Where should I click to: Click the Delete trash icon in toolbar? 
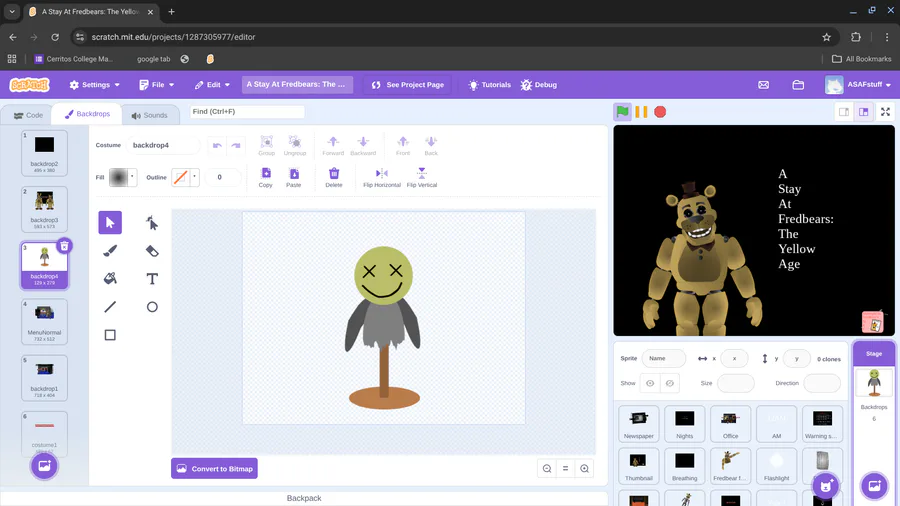pos(334,177)
